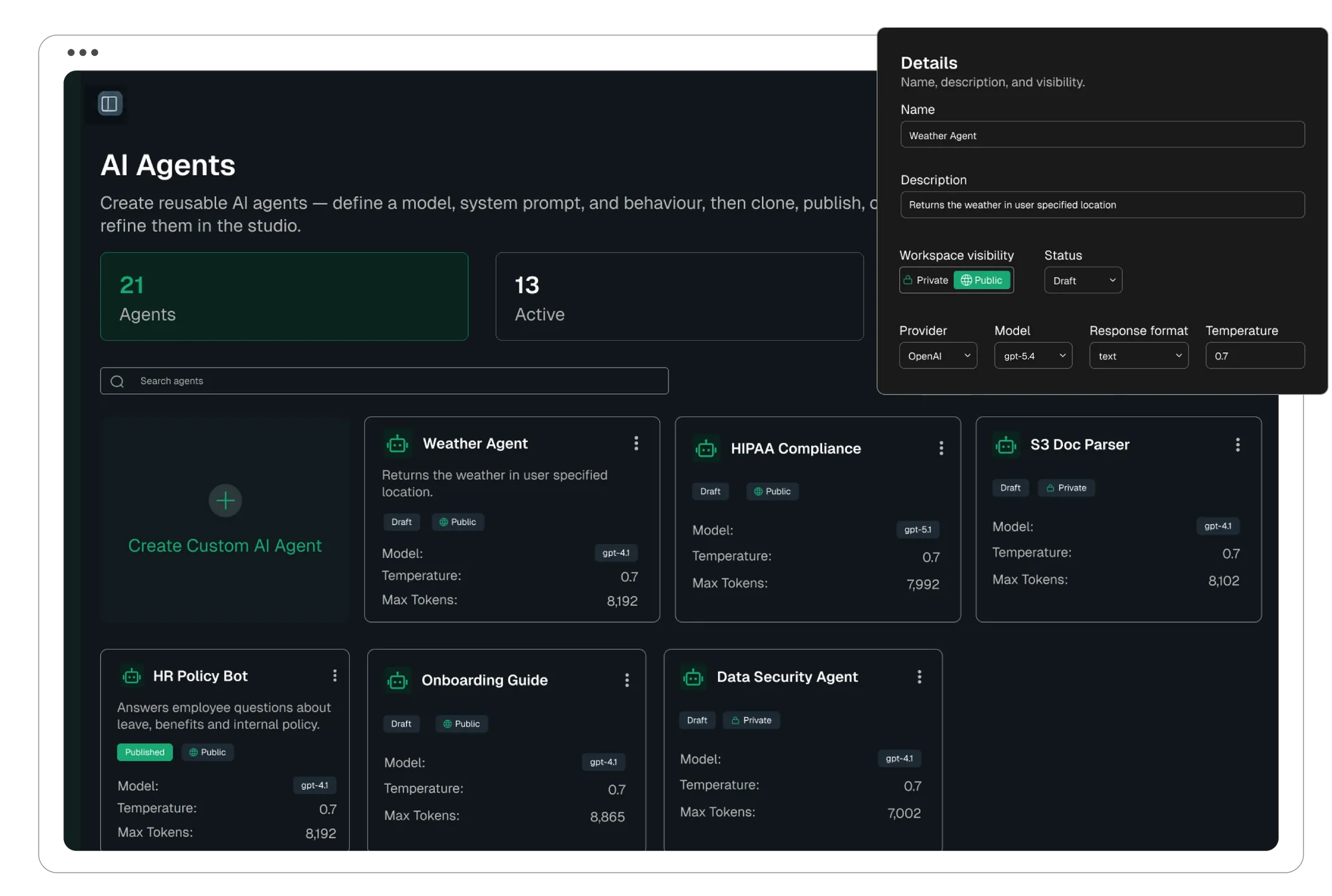Click the Name field with Weather Agent
The height and width of the screenshot is (896, 1332).
point(1102,135)
